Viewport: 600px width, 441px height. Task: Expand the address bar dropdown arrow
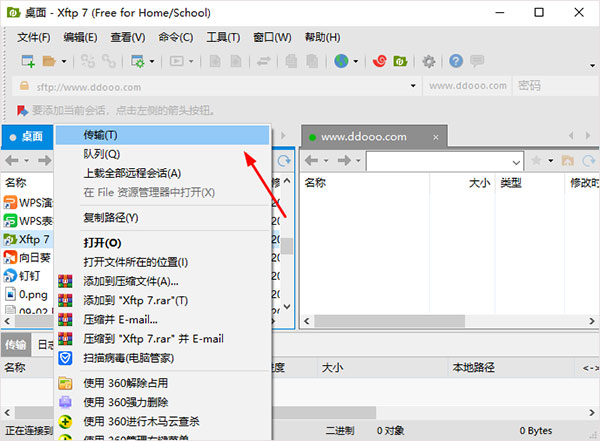point(413,86)
